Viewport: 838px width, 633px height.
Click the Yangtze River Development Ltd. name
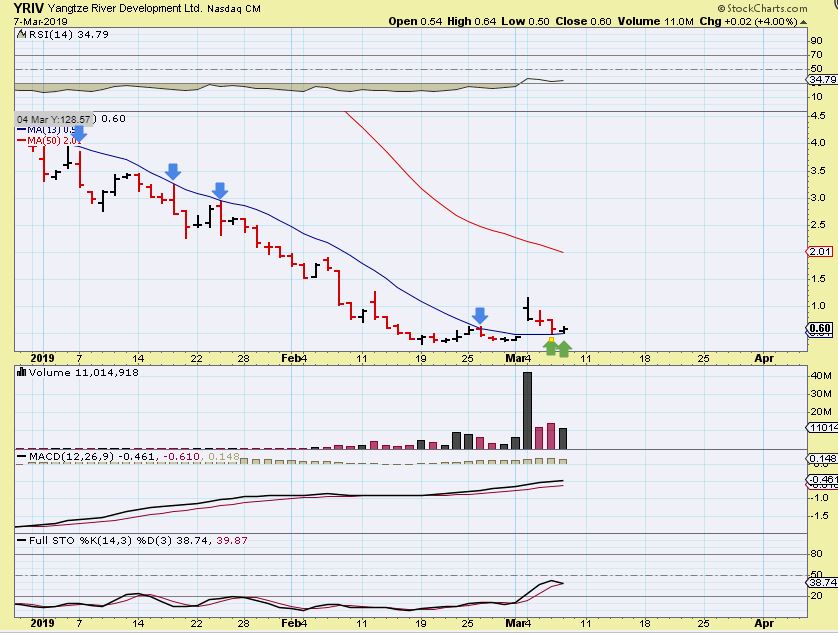click(x=125, y=9)
